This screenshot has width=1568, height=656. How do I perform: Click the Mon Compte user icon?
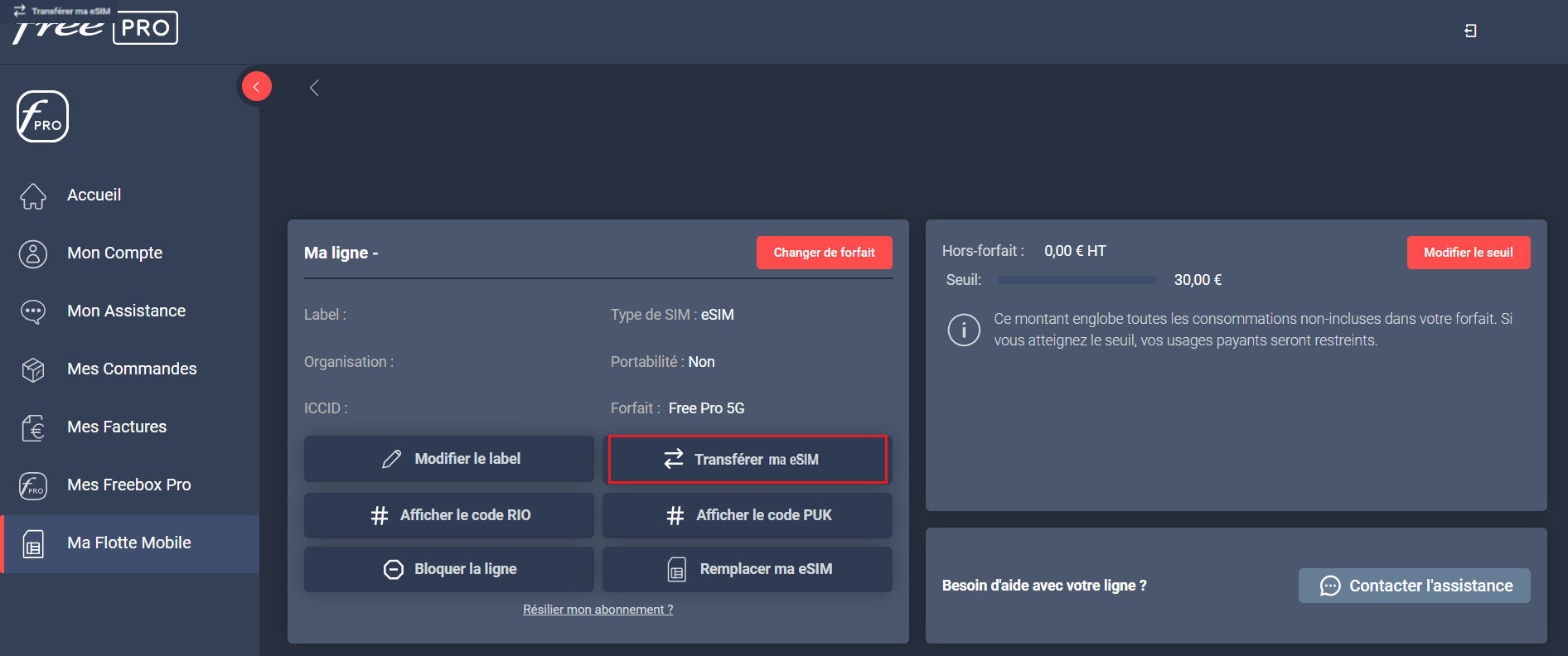tap(33, 253)
